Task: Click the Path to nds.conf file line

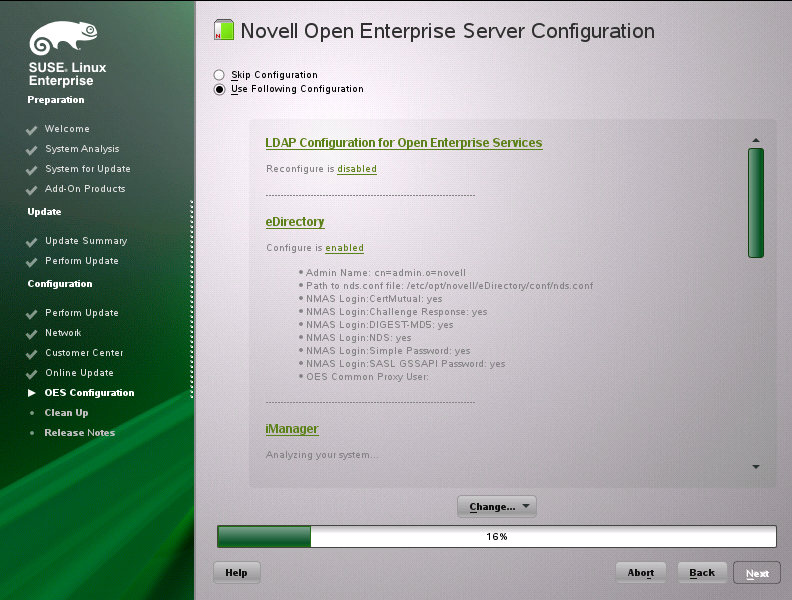Action: 450,286
